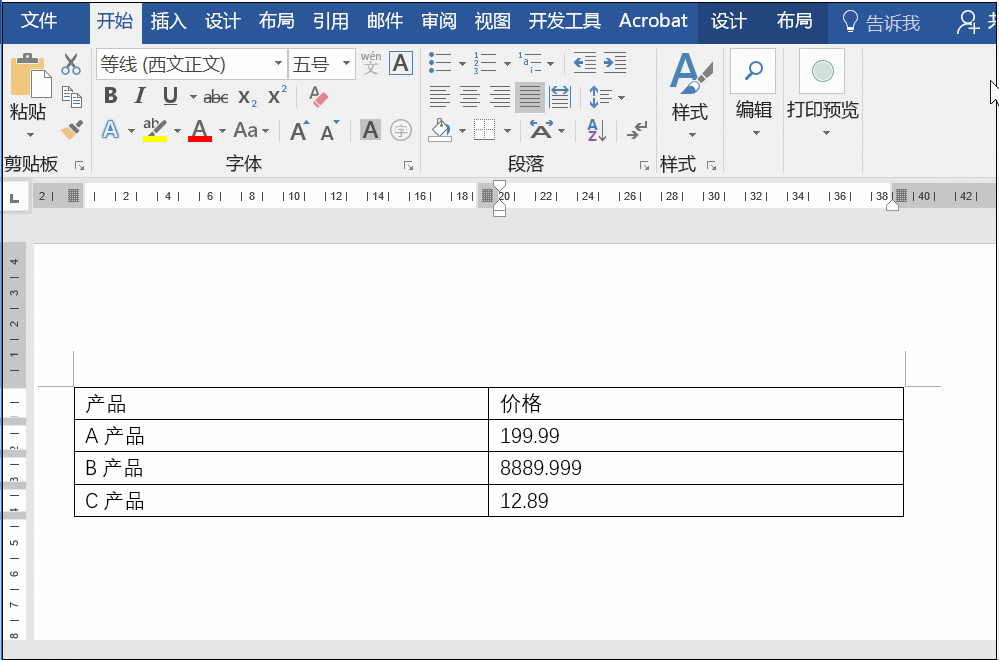This screenshot has width=999, height=660.
Task: Click the Numbering list icon
Action: [485, 63]
